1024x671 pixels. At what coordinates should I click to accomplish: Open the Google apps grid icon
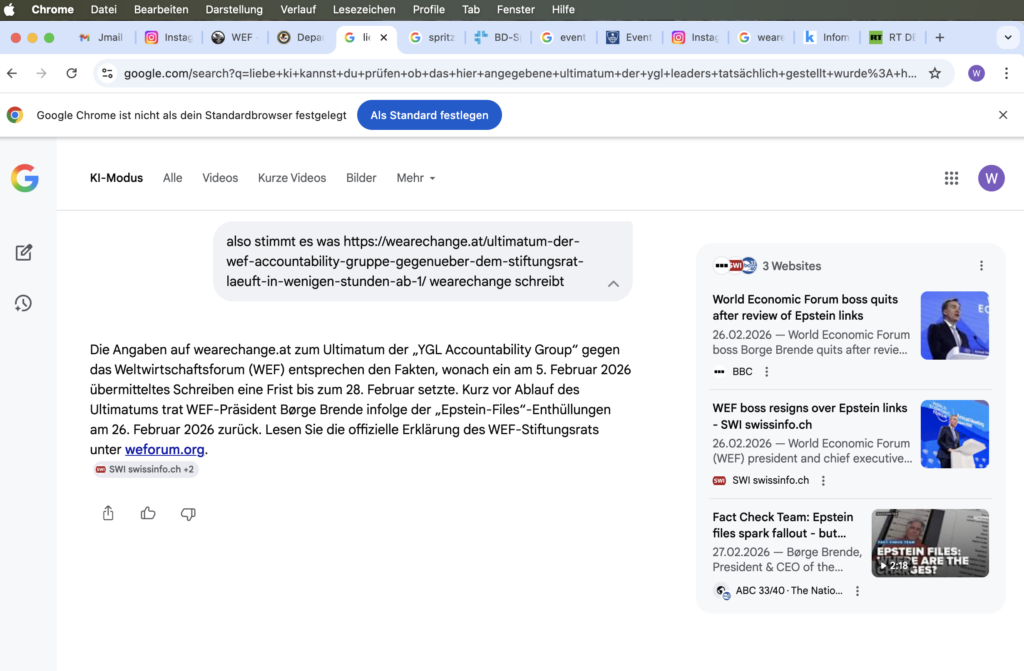pos(951,178)
